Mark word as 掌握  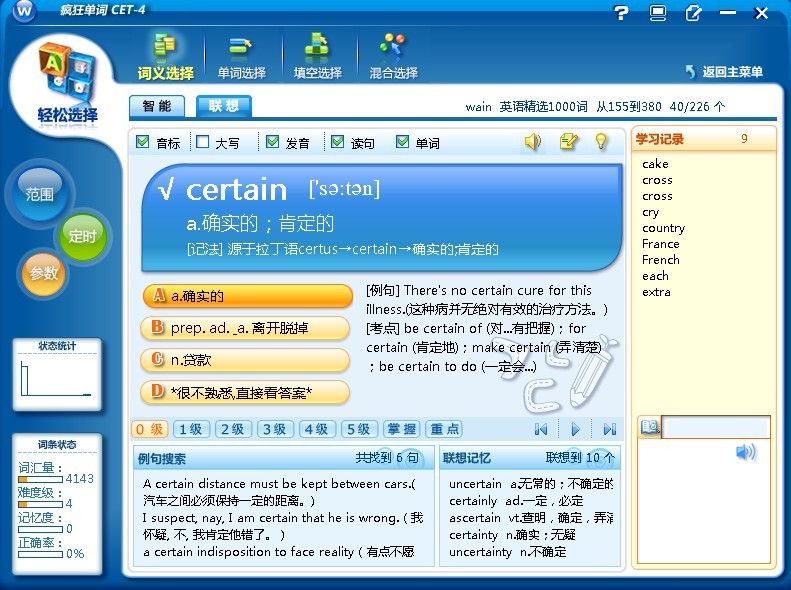pyautogui.click(x=402, y=429)
